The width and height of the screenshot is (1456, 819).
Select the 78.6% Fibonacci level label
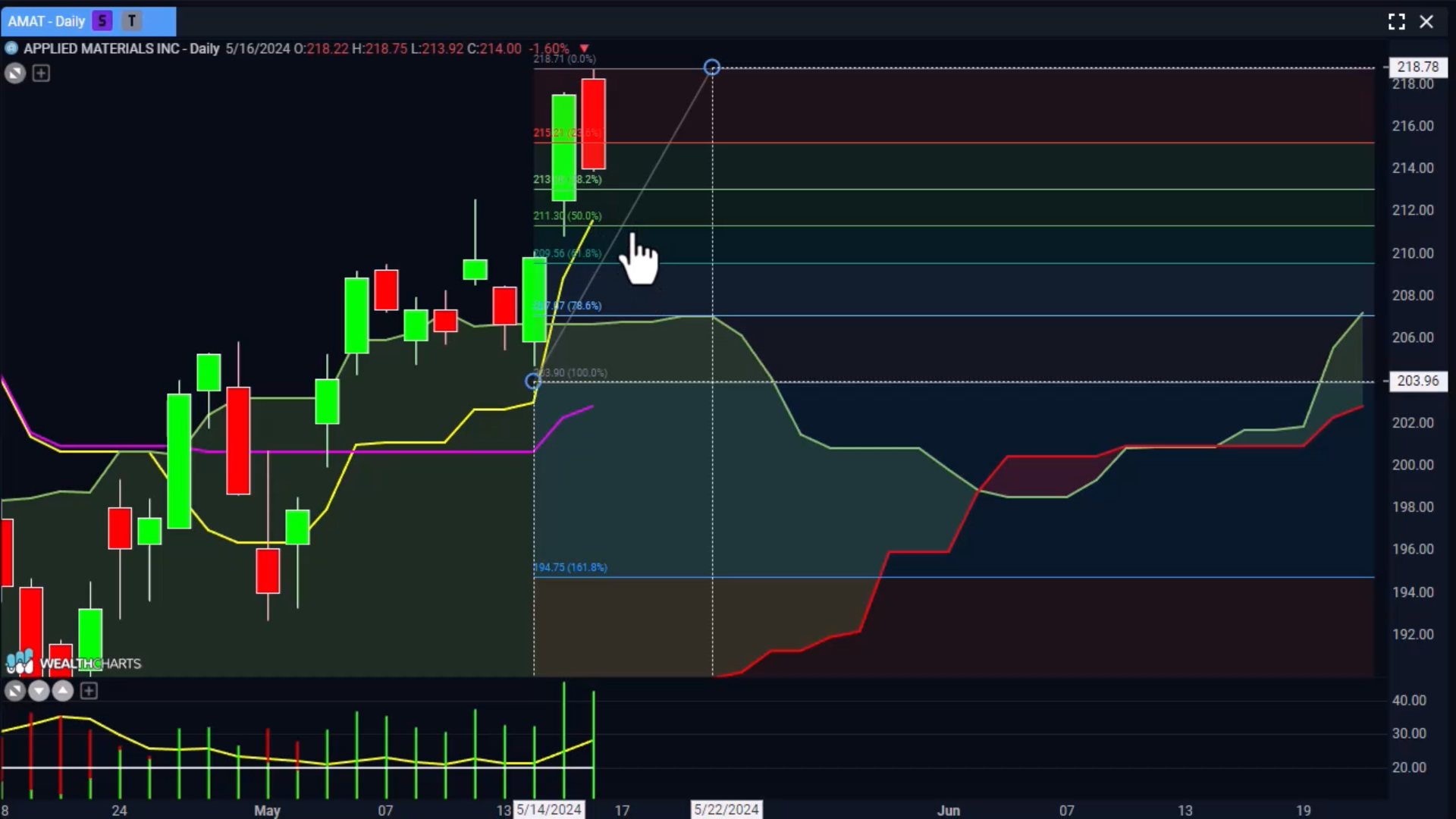pyautogui.click(x=567, y=306)
